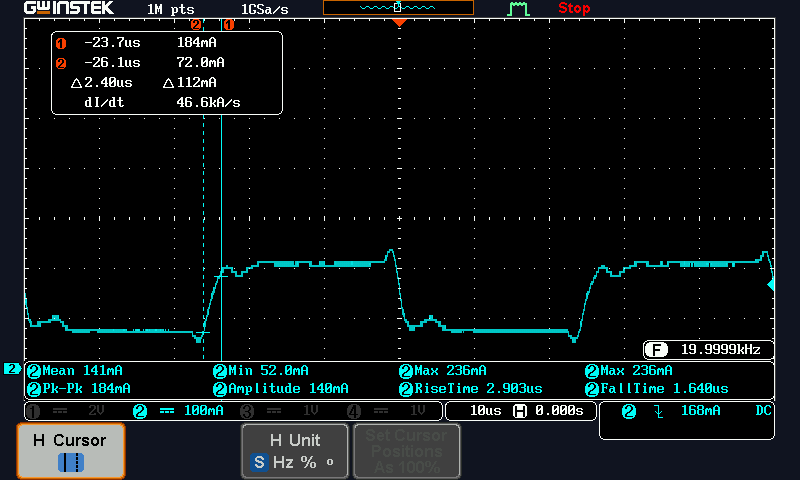Click the GW Instek logo
This screenshot has height=480, width=800.
click(69, 9)
